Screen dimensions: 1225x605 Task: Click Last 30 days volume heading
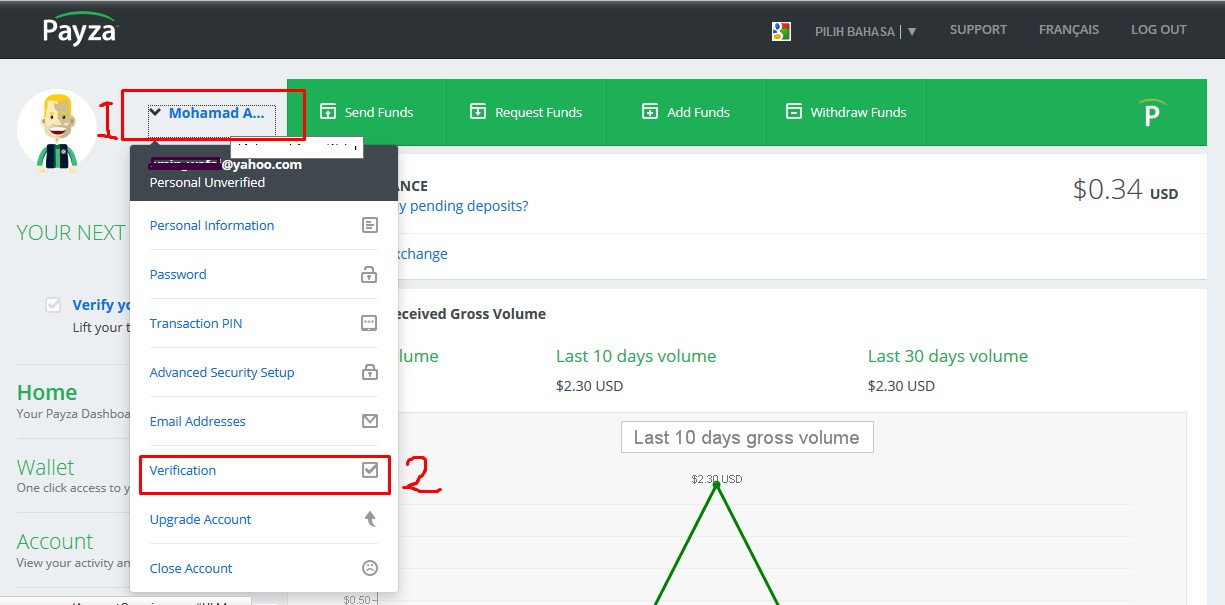point(948,356)
